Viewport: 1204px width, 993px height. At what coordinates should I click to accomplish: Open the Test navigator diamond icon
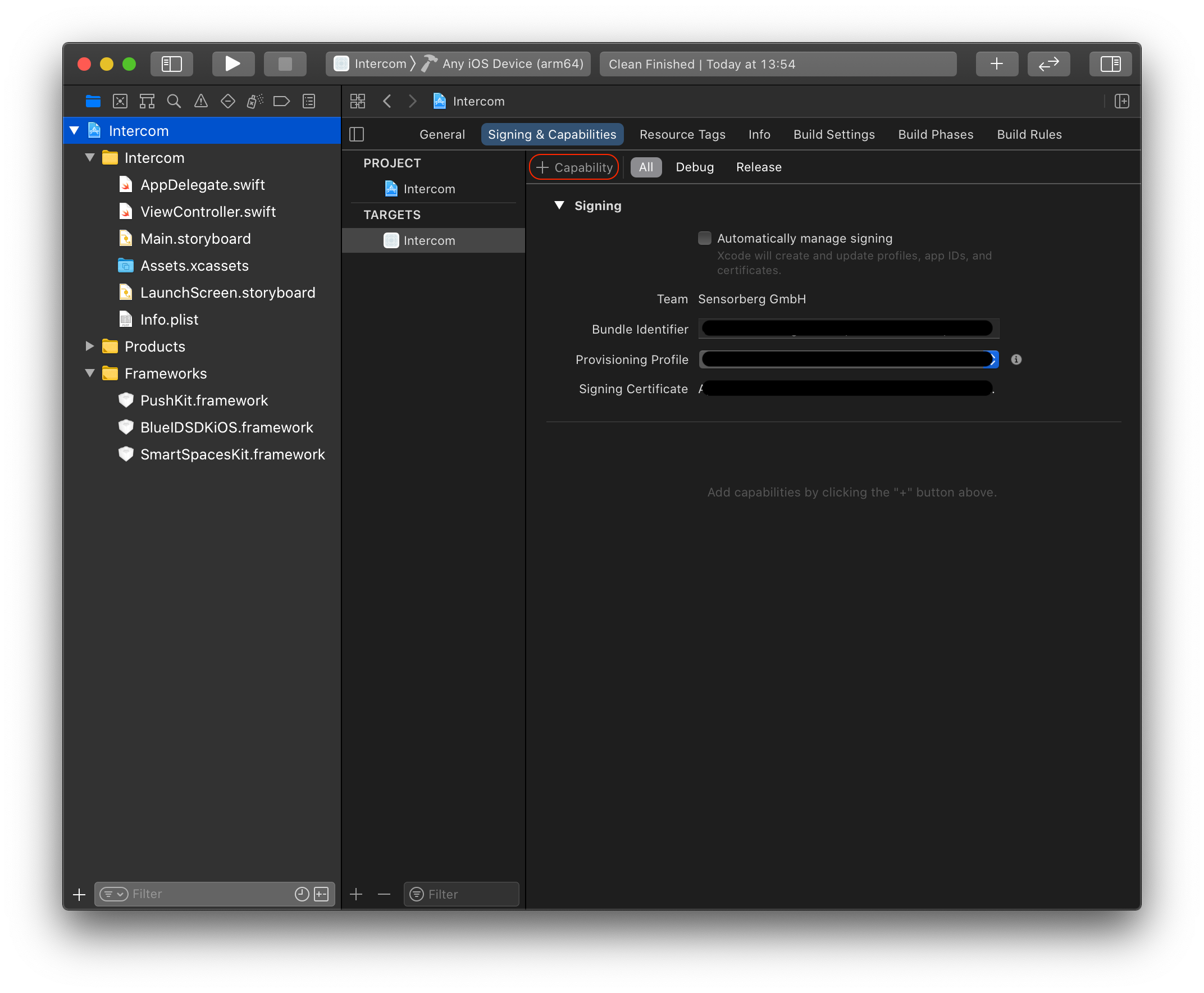[x=227, y=101]
